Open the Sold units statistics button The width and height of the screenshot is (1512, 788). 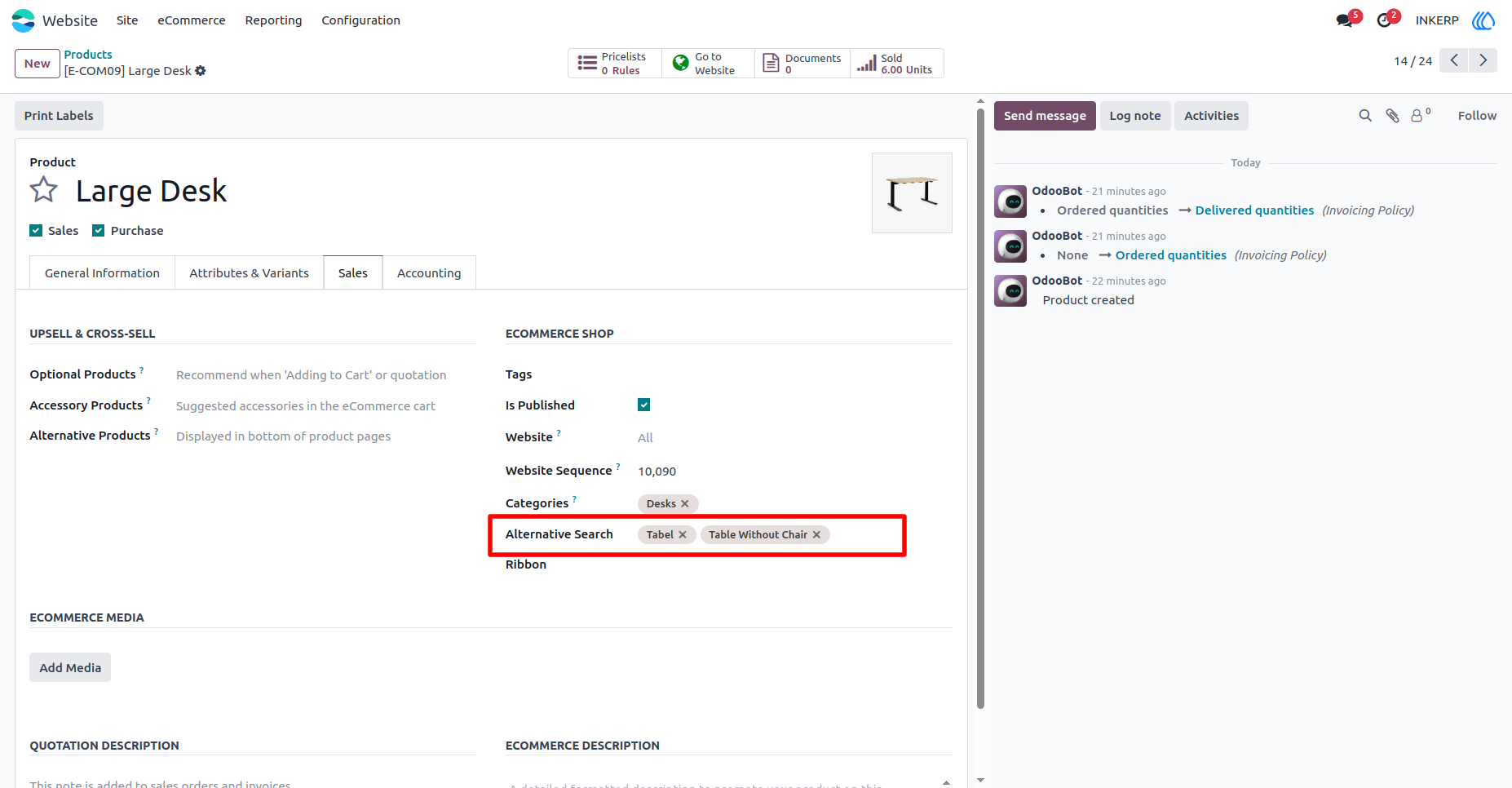pos(897,64)
